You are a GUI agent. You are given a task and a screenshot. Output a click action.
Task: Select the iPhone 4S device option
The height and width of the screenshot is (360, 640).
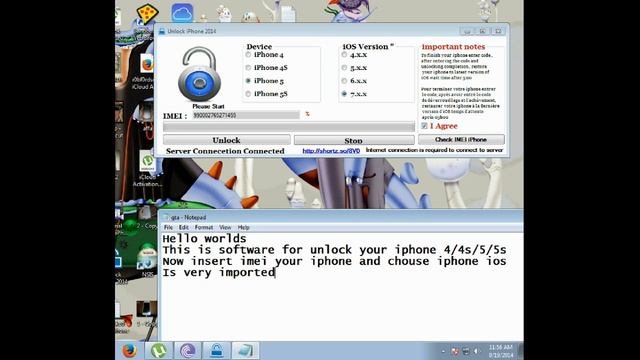point(248,68)
